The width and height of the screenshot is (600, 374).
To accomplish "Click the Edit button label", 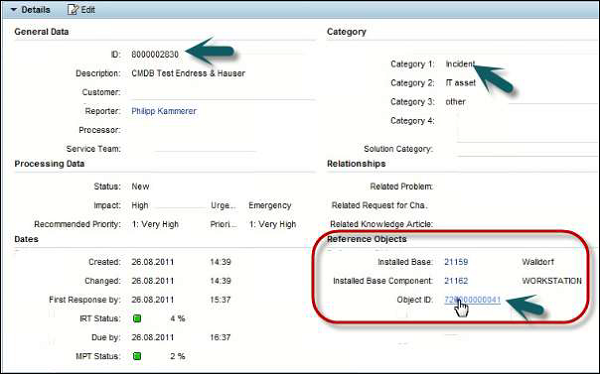I will [x=88, y=10].
